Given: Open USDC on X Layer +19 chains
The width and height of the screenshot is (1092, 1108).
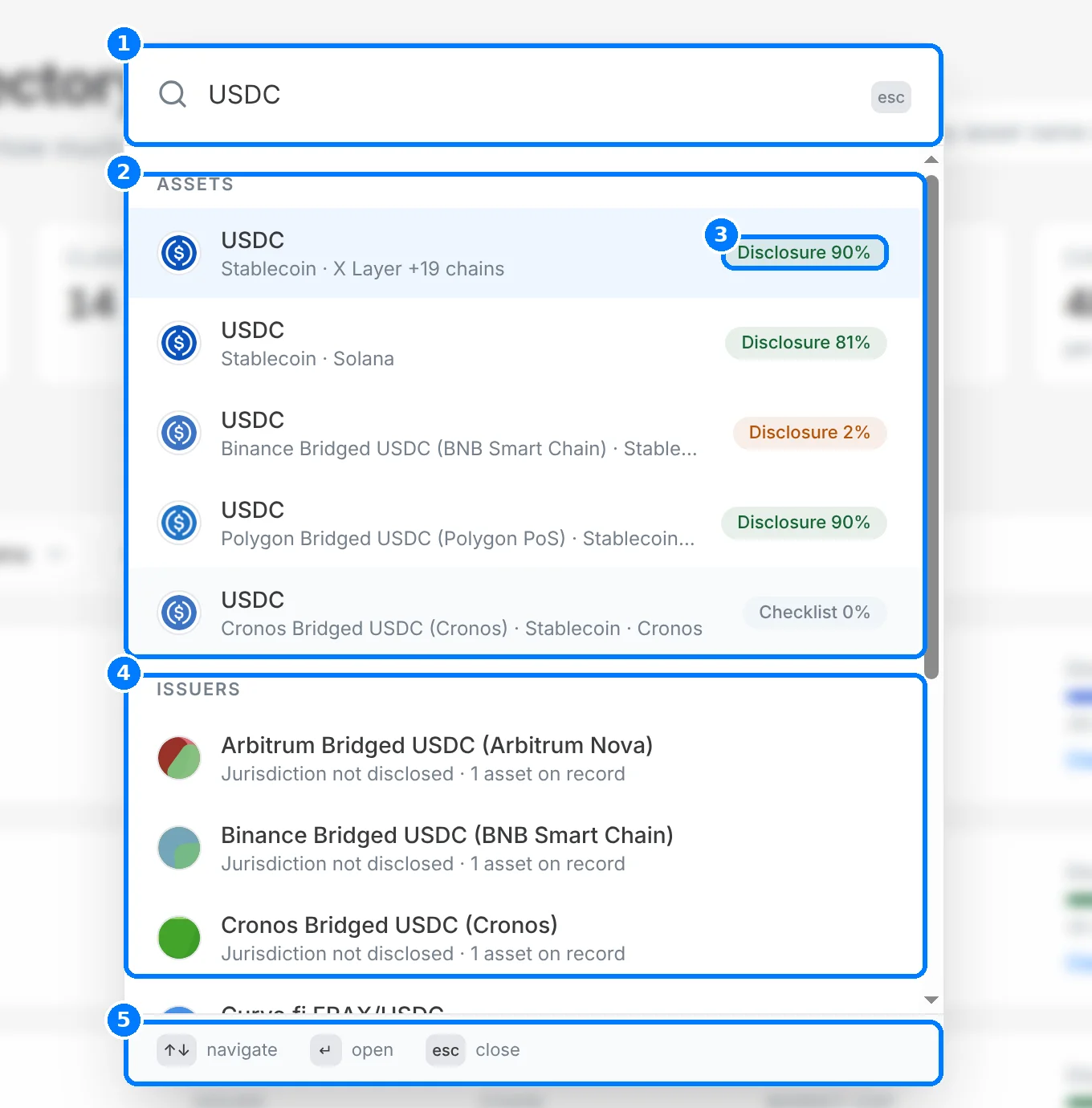Looking at the screenshot, I should (x=525, y=254).
